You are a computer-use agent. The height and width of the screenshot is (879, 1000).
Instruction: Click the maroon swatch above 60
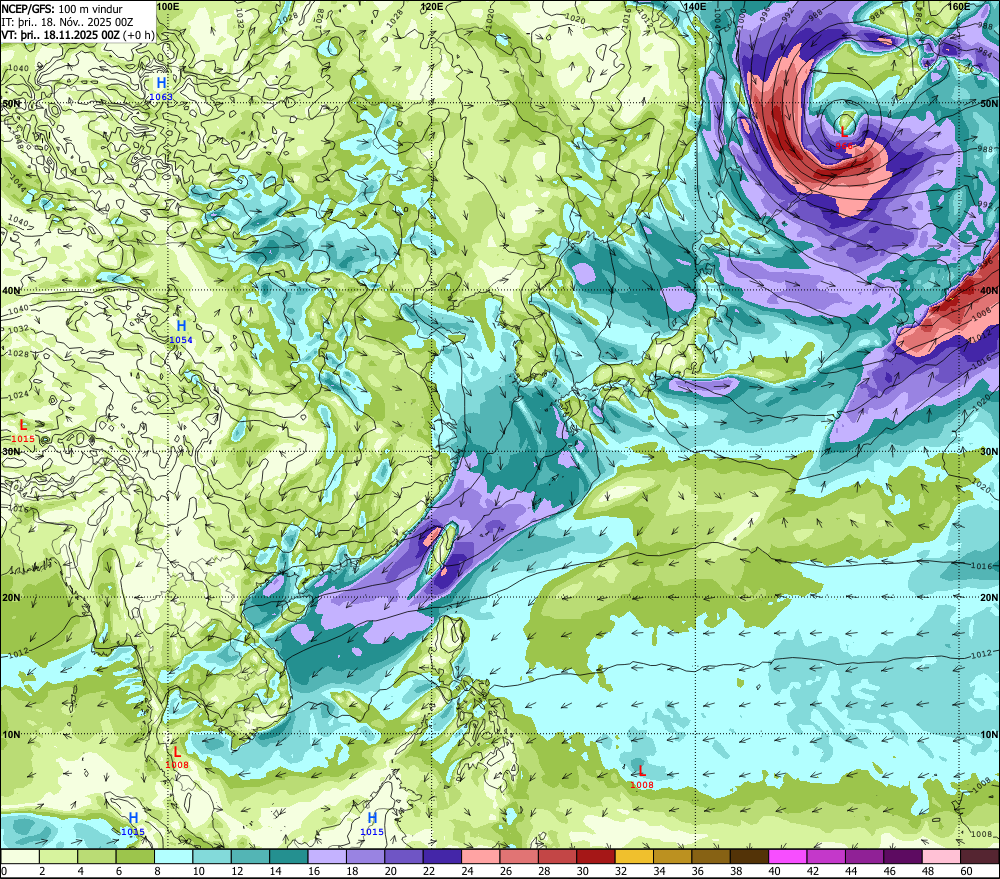tap(980, 856)
